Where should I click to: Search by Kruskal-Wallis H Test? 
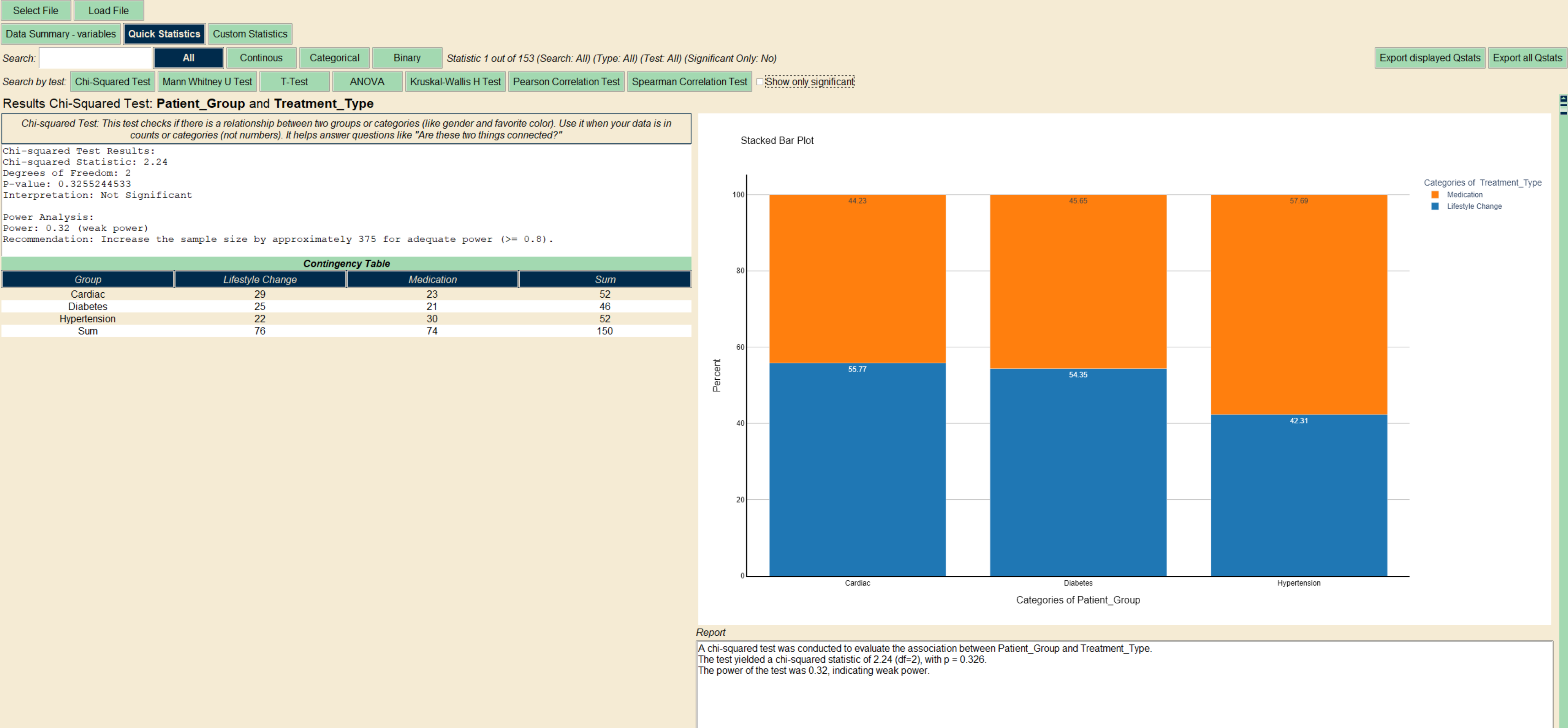click(455, 82)
